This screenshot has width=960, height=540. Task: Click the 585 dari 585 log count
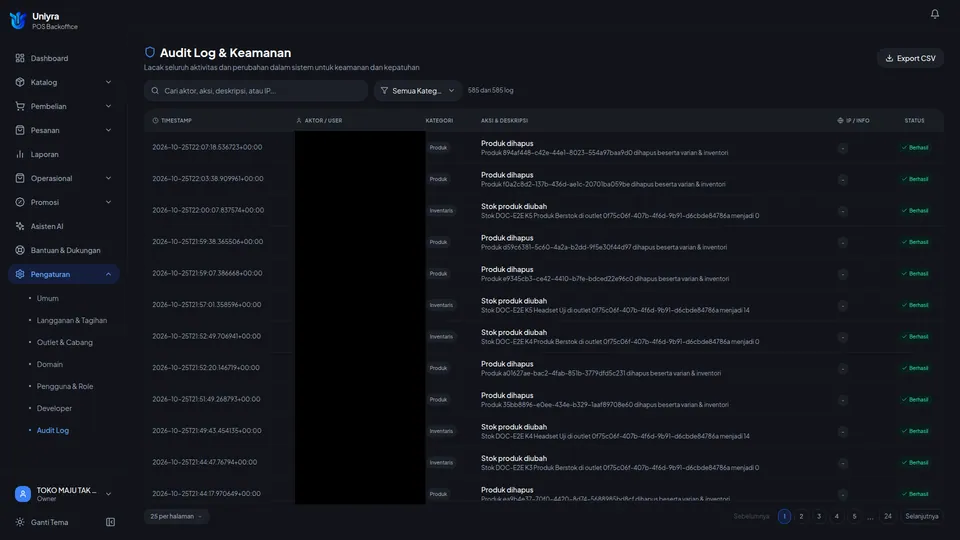490,91
